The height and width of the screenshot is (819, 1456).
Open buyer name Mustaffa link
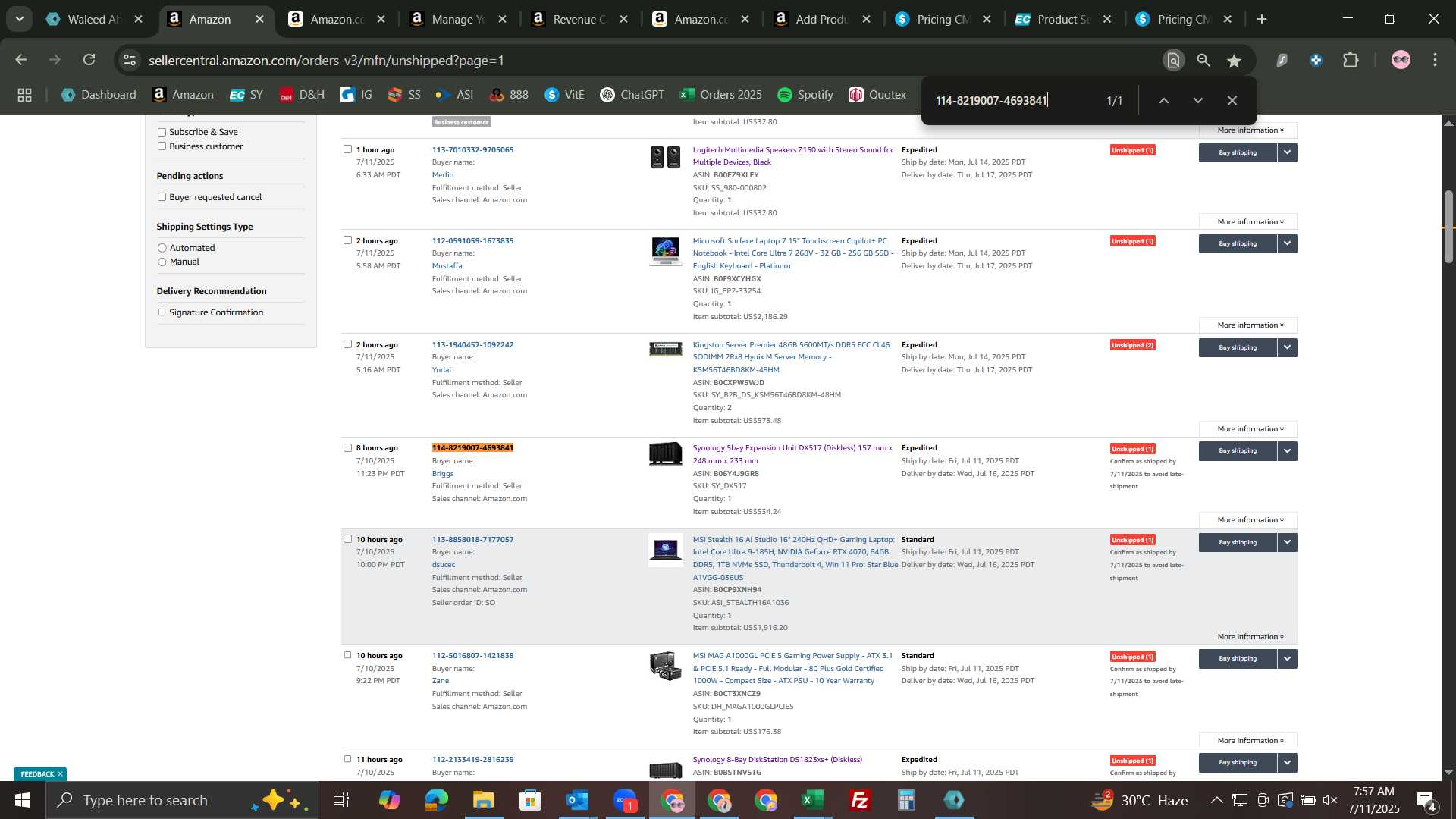[447, 266]
